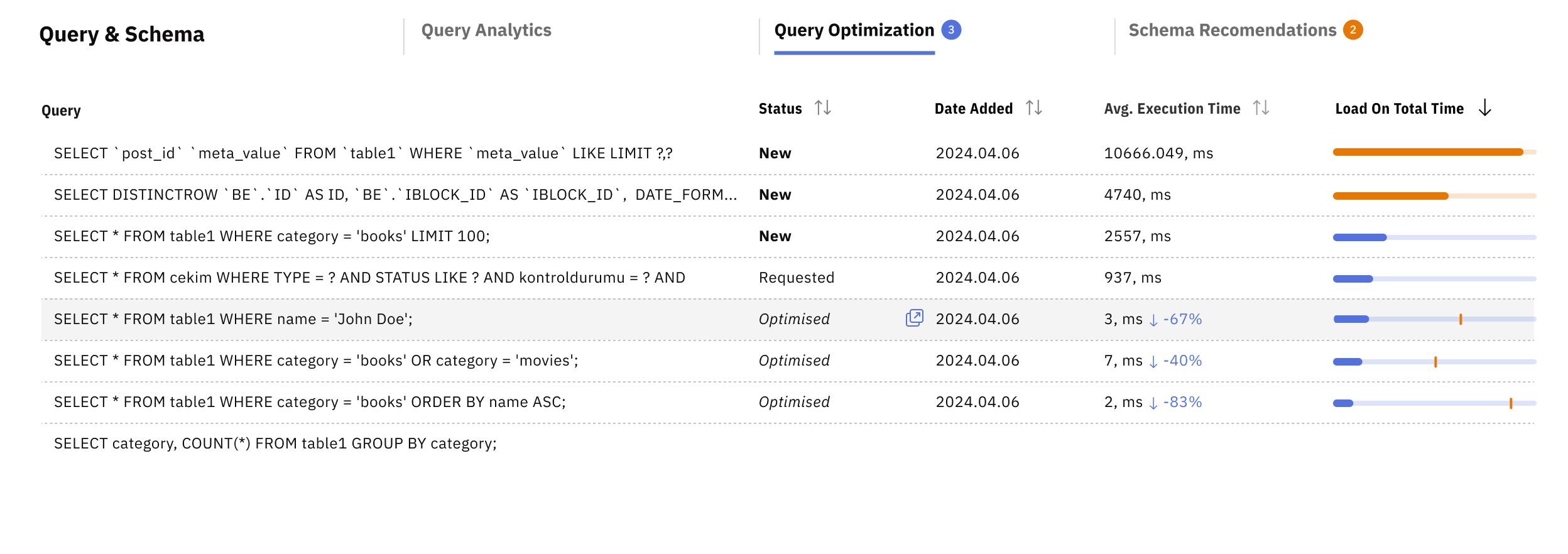Open external link icon in John Doe row
This screenshot has width=1568, height=554.
(914, 318)
